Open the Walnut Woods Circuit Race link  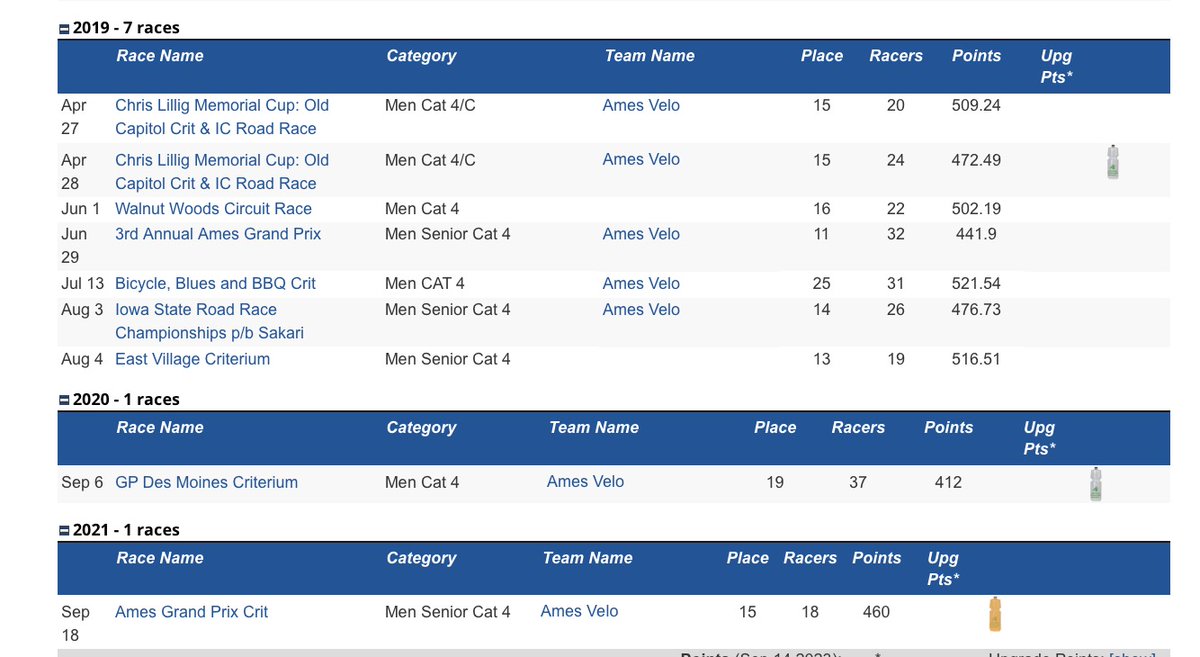(213, 209)
